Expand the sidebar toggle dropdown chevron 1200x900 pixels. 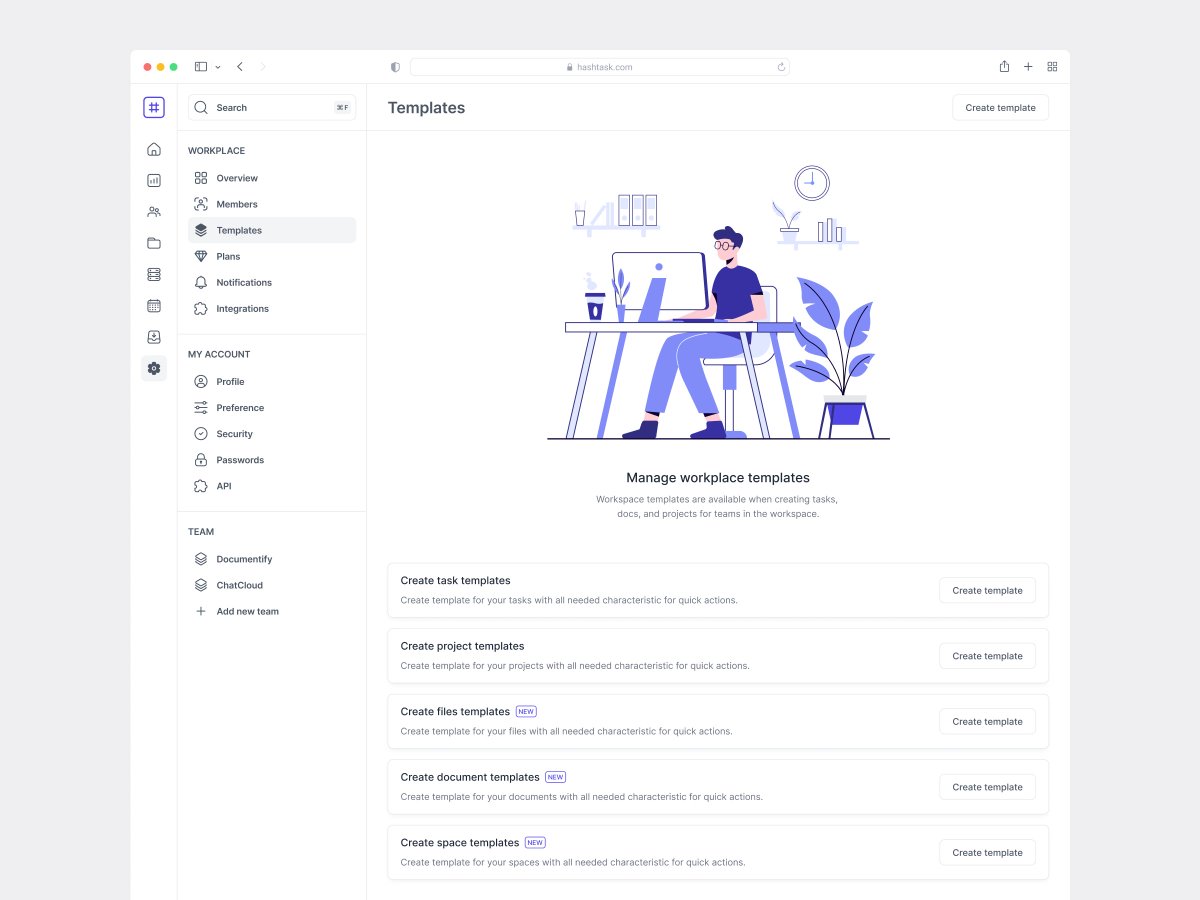218,67
